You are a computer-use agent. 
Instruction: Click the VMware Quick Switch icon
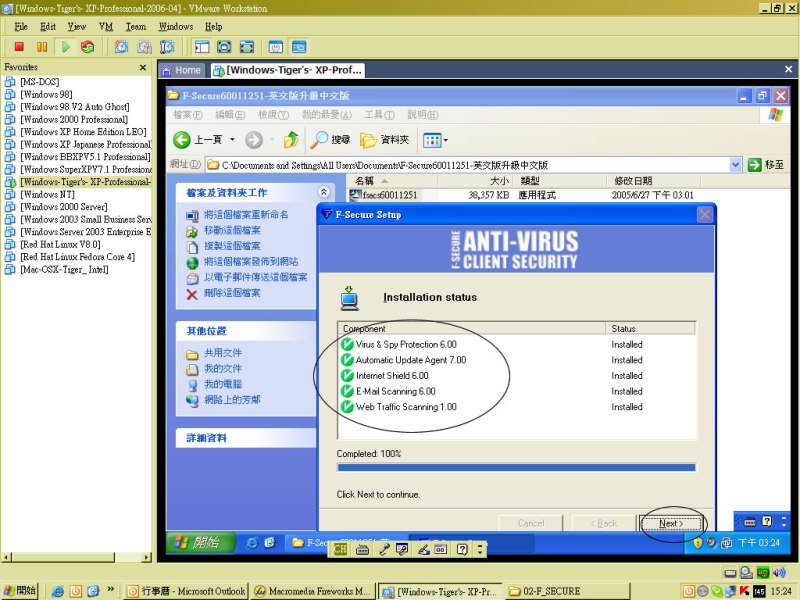click(x=247, y=47)
